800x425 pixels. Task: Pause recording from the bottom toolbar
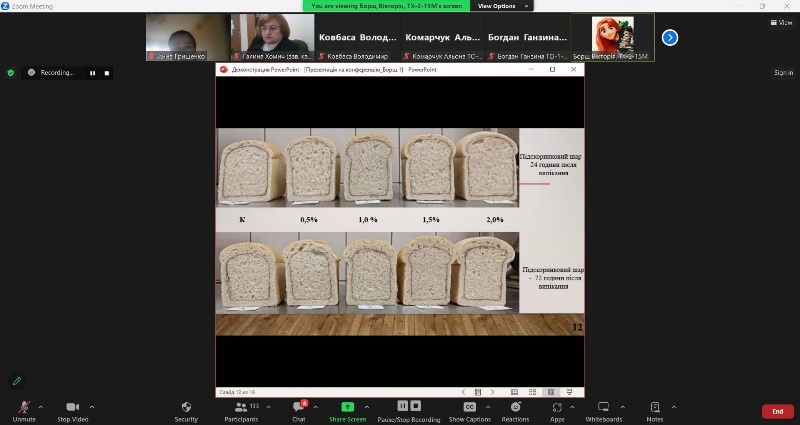click(403, 406)
